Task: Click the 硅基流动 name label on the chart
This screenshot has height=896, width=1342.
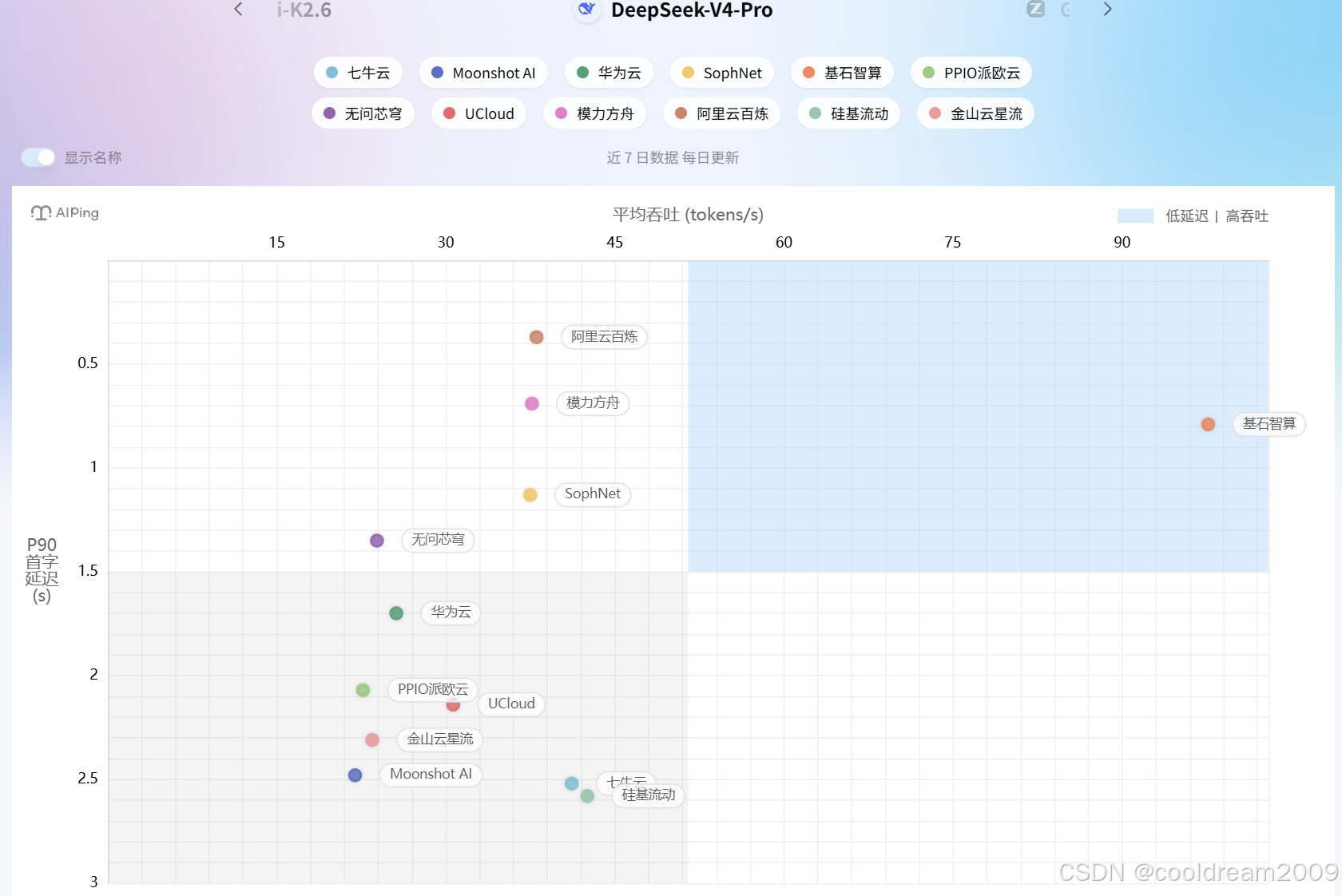Action: coord(649,795)
